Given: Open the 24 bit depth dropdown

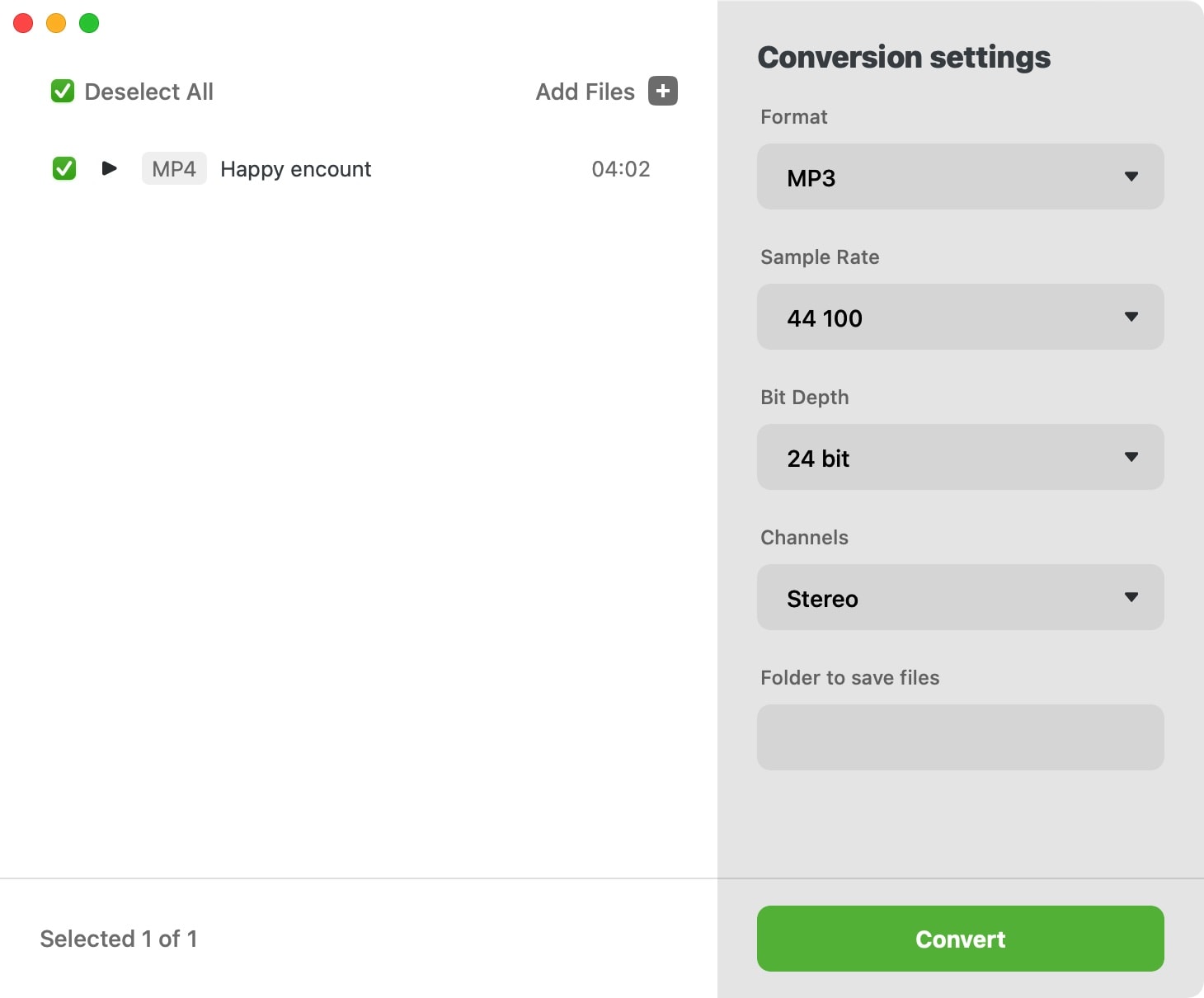Looking at the screenshot, I should (960, 457).
